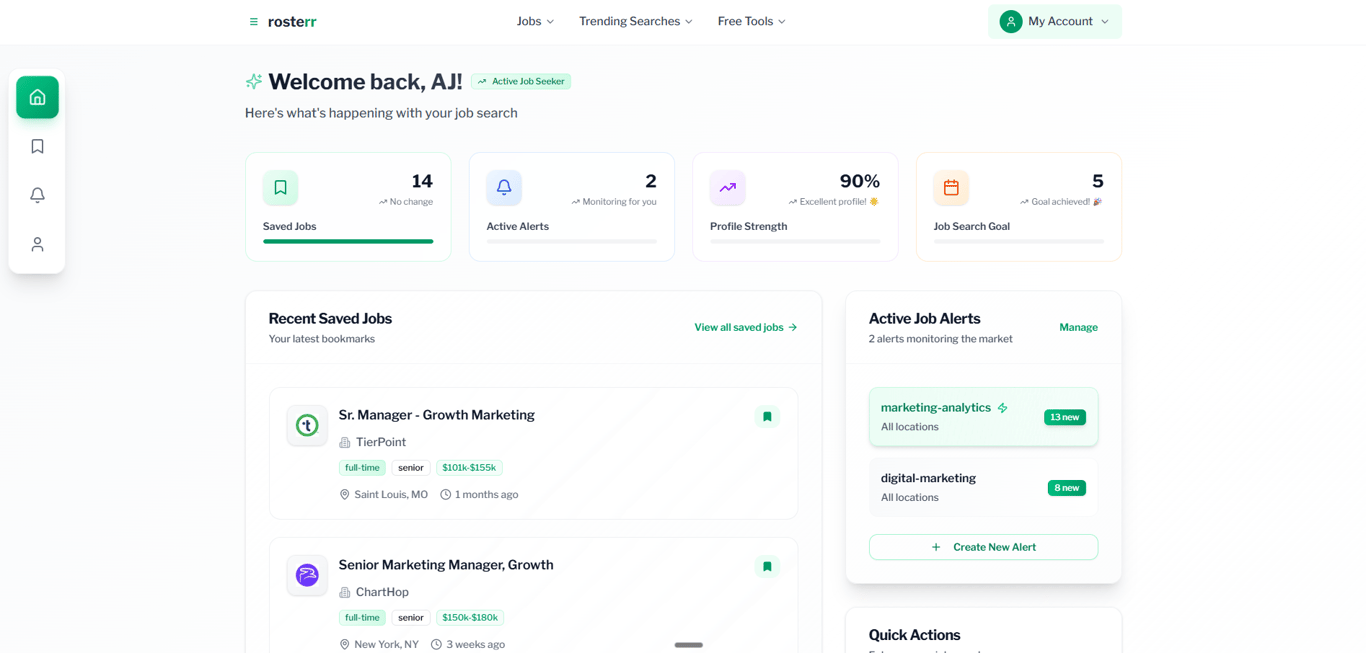Screen dimensions: 1366x653
Task: Open alerts bell icon in sidebar
Action: [37, 195]
